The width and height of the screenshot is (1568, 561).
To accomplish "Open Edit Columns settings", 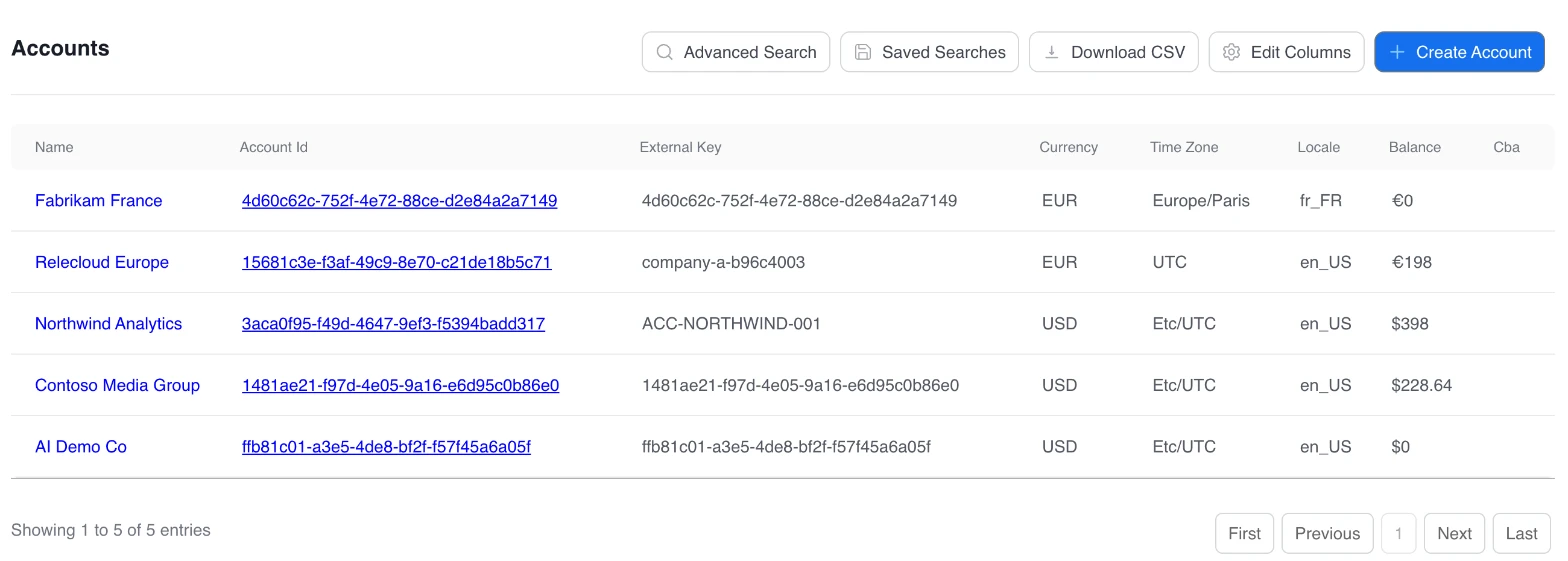I will (1287, 52).
